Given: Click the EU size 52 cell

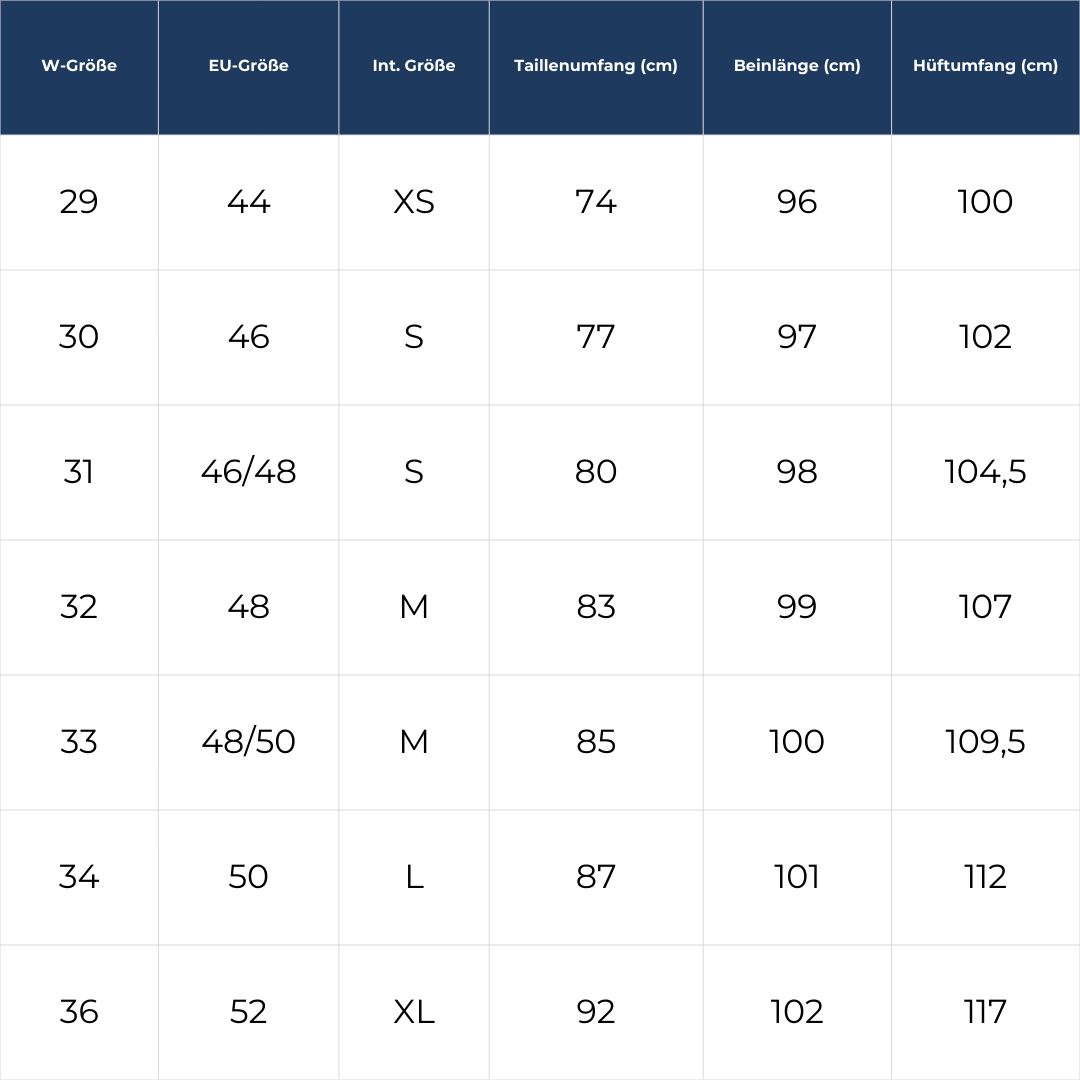Looking at the screenshot, I should pos(248,1012).
